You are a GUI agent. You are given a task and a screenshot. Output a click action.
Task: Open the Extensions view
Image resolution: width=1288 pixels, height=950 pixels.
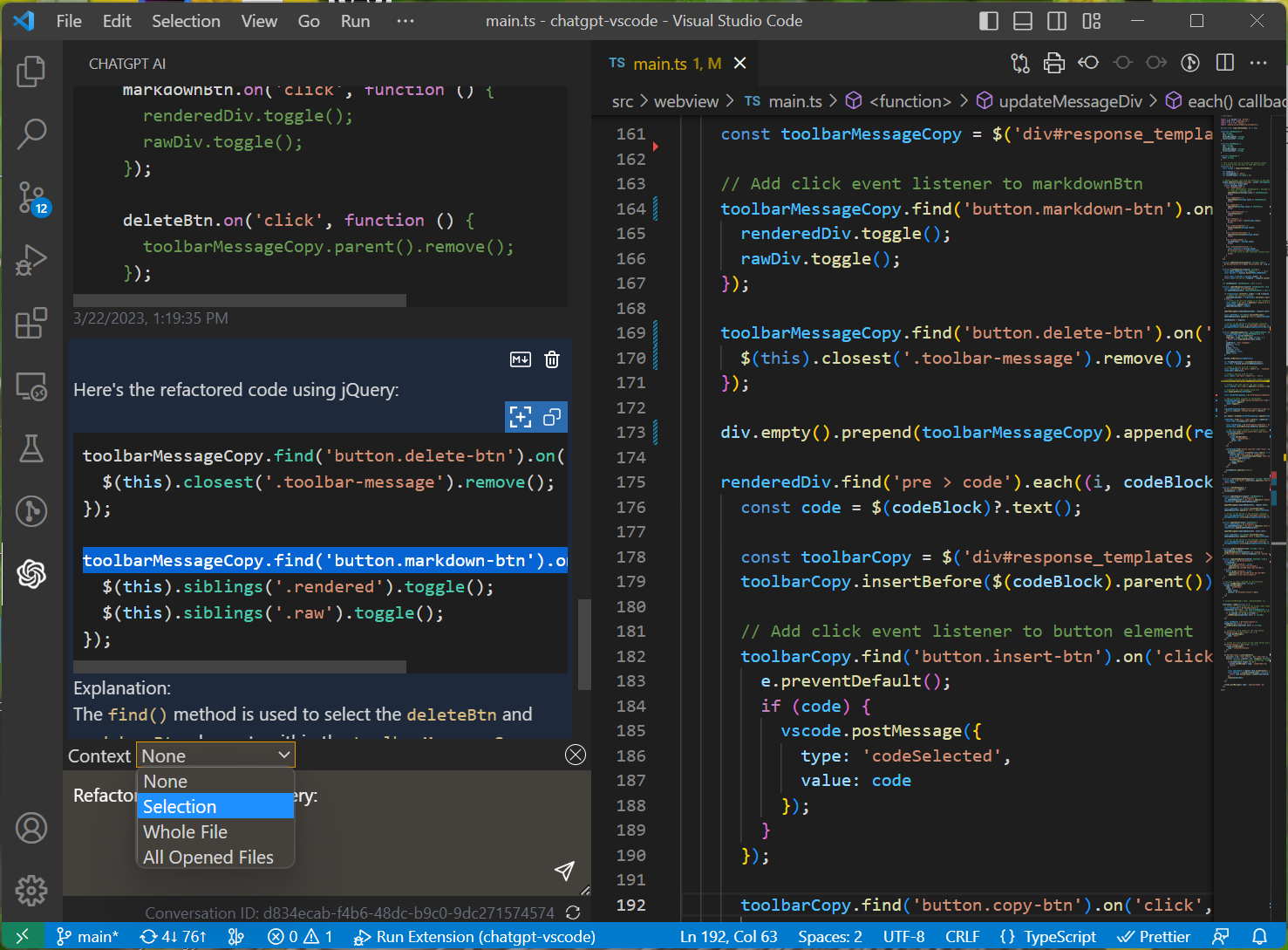coord(31,323)
